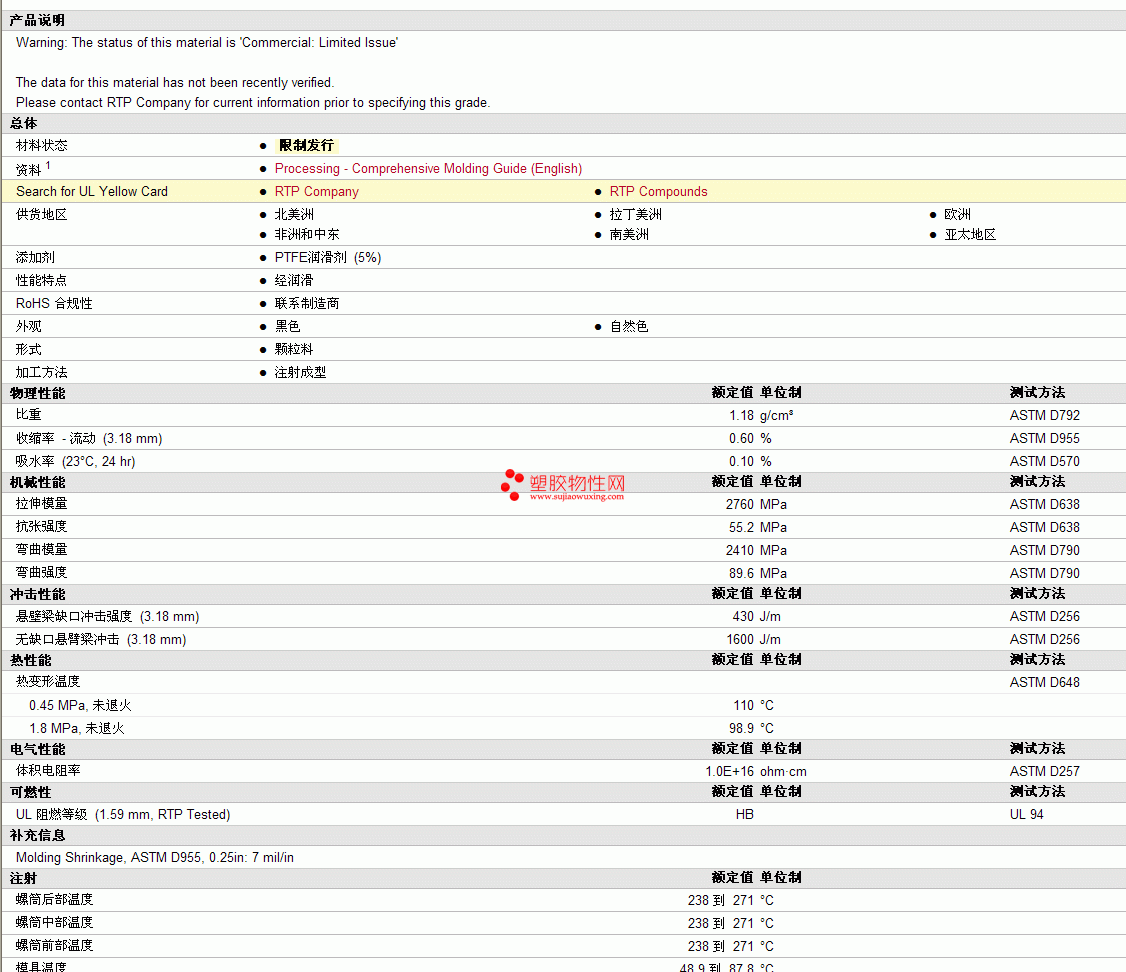Click the 注射 section header
Viewport: 1126px width, 972px height.
[x=23, y=879]
